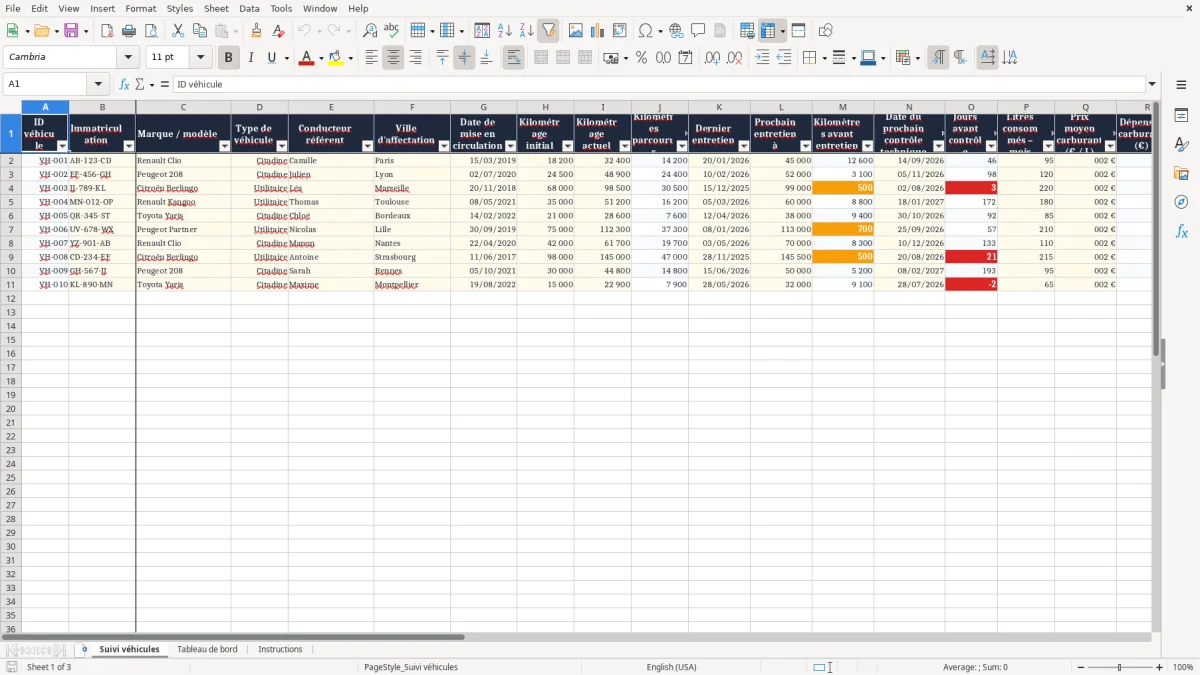This screenshot has width=1200, height=675.
Task: Click the Sort Ascending icon
Action: click(504, 31)
